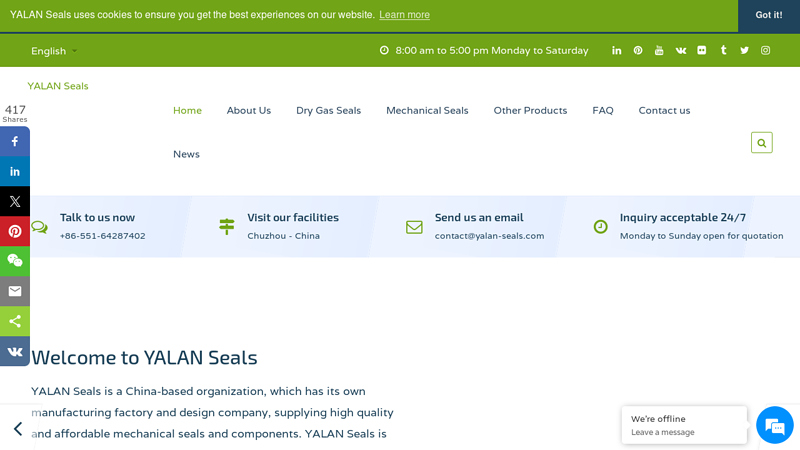Screen dimensions: 800x450
Task: Click the Send us an email heading
Action: point(479,217)
